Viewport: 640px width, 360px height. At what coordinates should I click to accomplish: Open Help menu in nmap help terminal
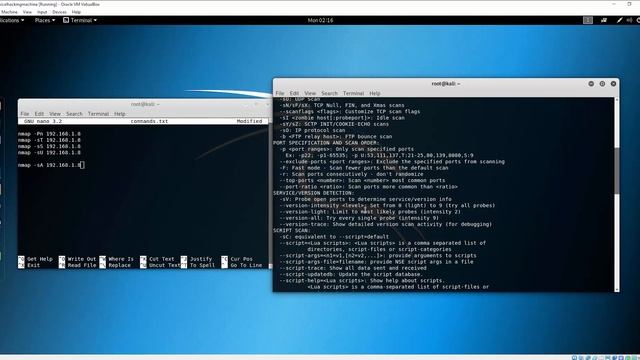(375, 93)
